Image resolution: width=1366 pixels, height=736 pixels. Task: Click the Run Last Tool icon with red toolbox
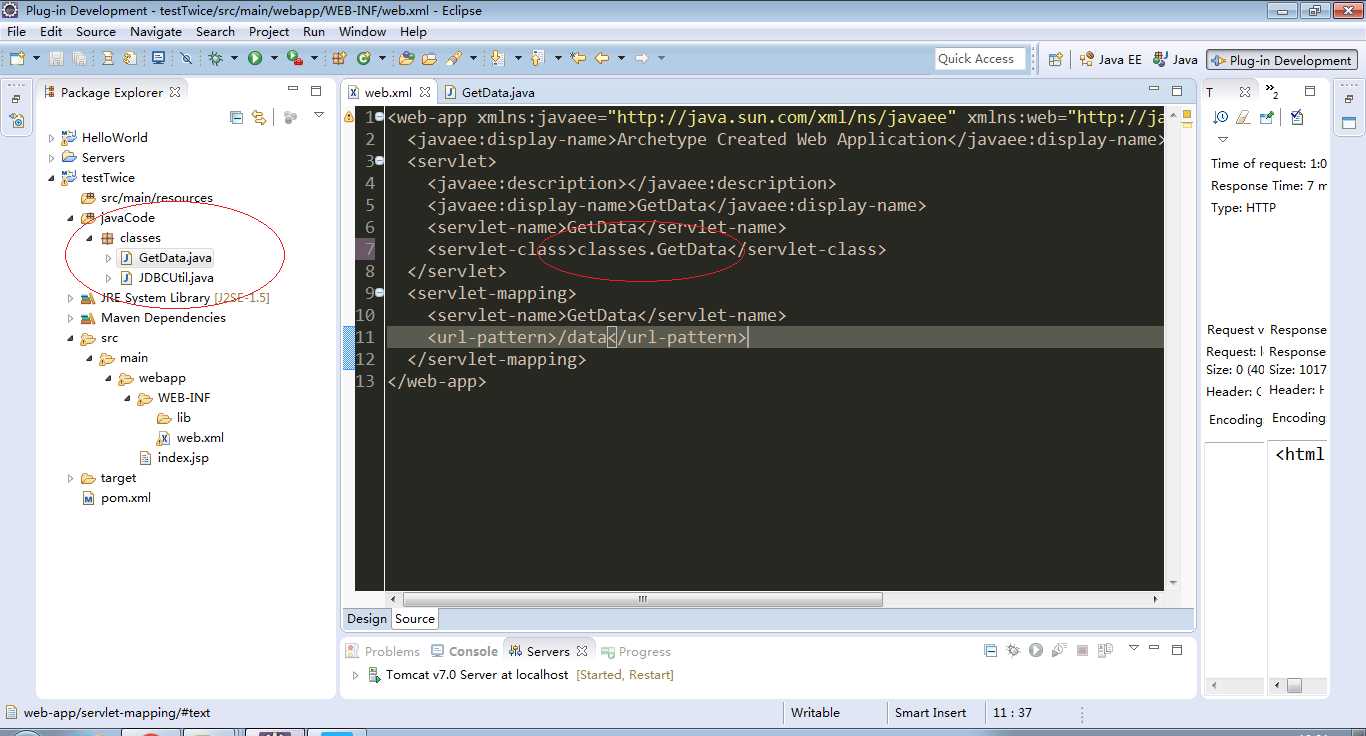[295, 59]
